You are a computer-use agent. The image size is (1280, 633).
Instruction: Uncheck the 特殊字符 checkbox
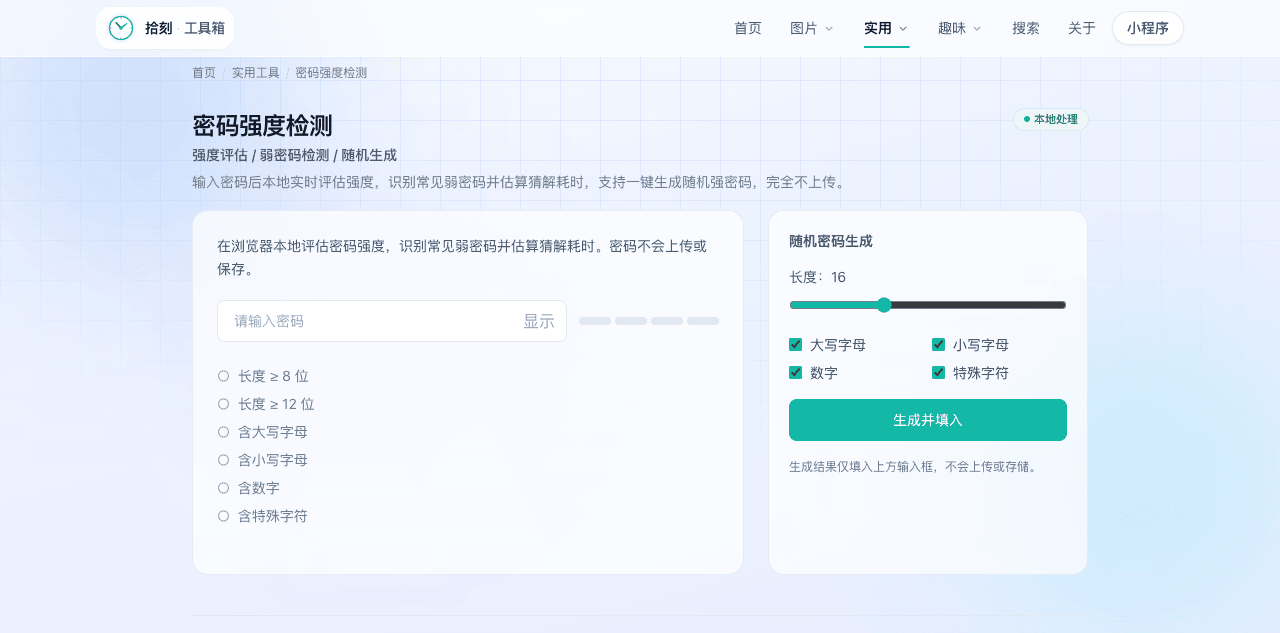pos(939,373)
